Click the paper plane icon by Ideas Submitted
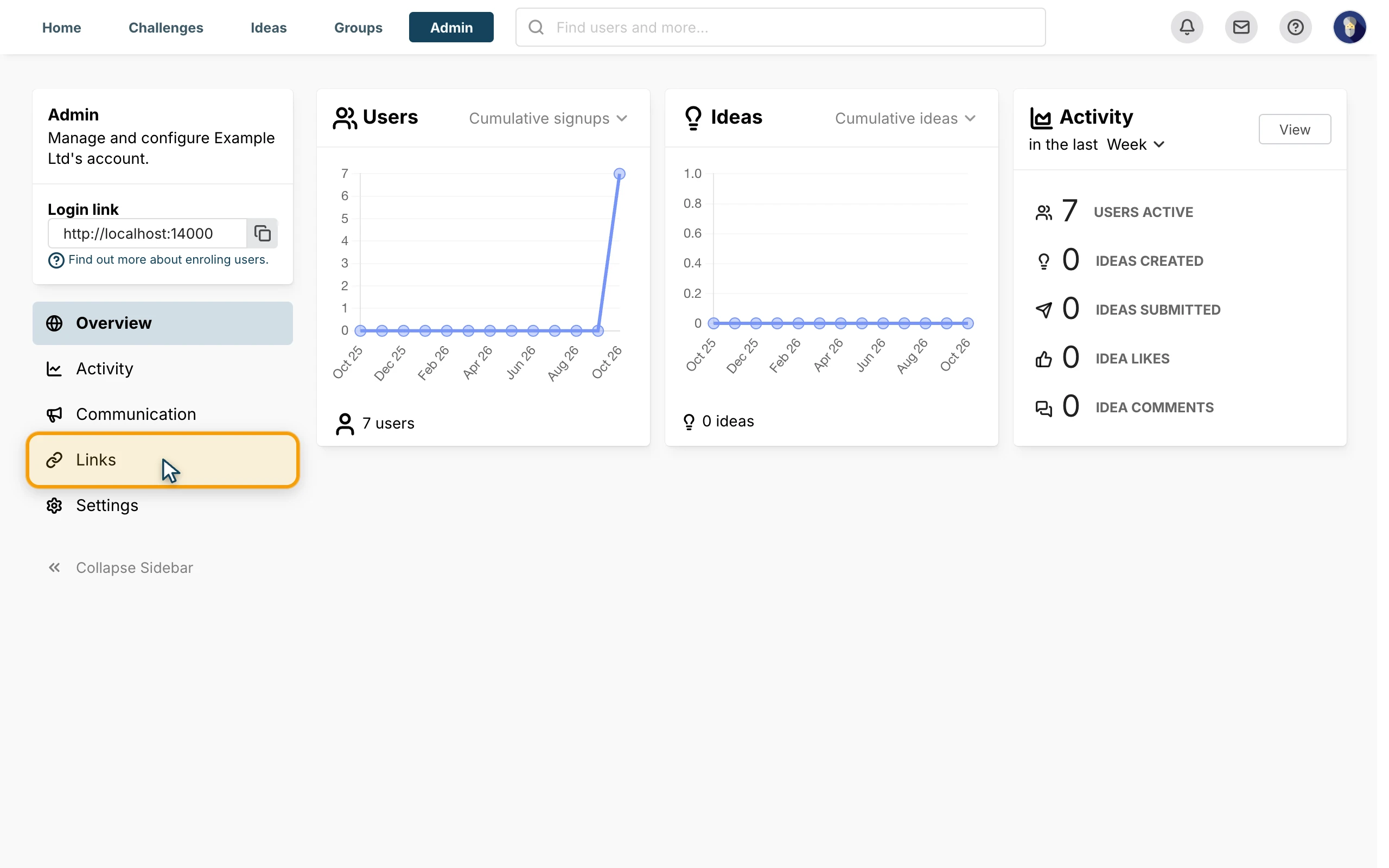This screenshot has height=868, width=1389. click(1043, 310)
